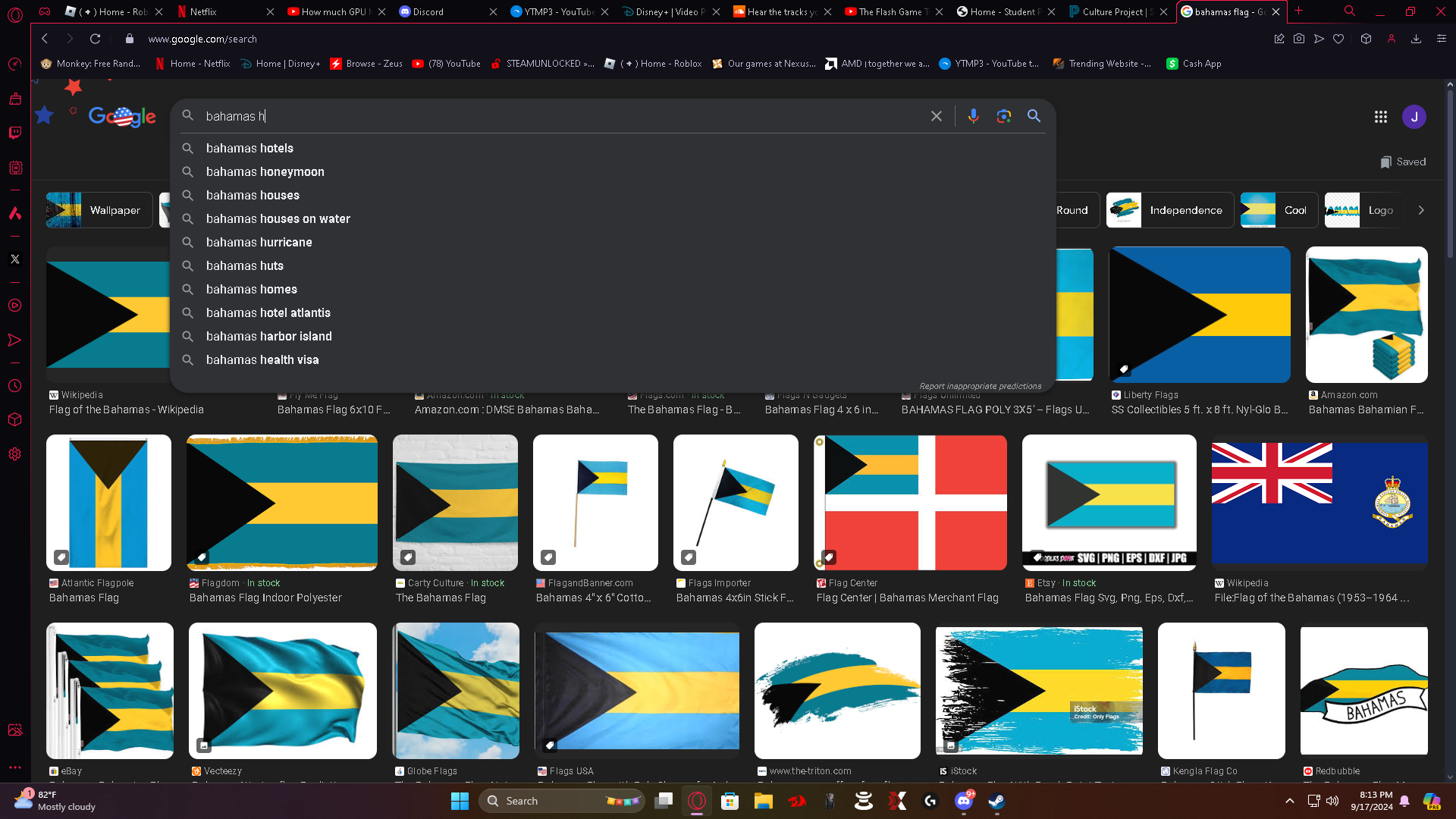Select the "bahamas hurricane" suggestion
1456x819 pixels.
pos(259,242)
